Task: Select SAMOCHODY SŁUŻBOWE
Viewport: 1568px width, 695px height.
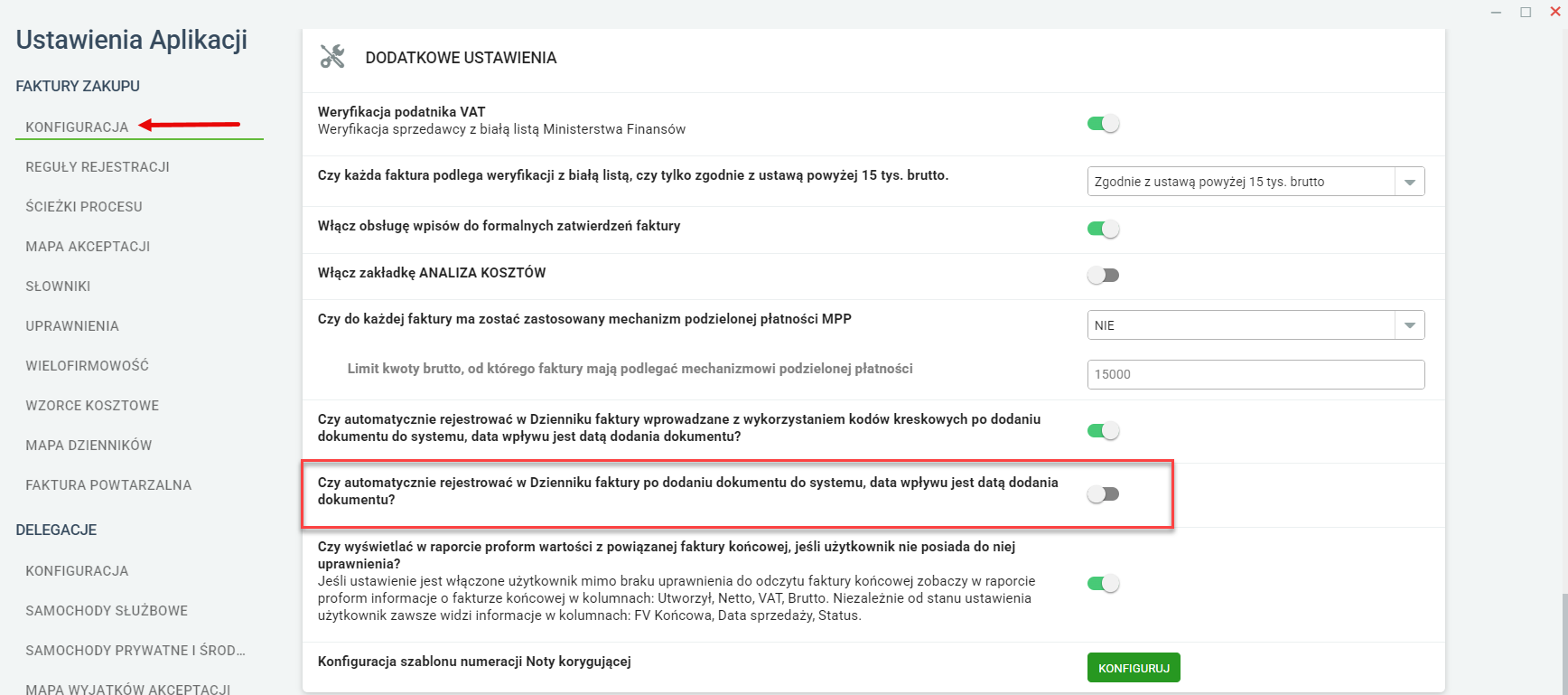Action: [107, 611]
